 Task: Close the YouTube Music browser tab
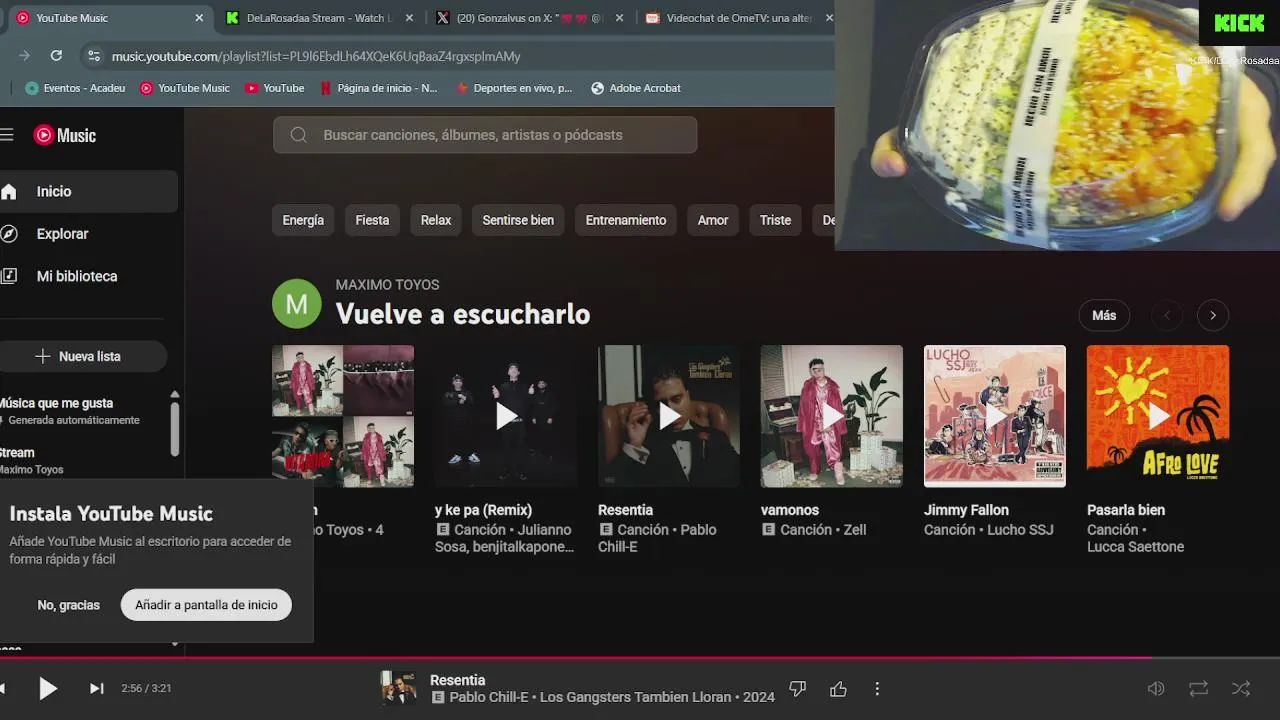tap(199, 18)
